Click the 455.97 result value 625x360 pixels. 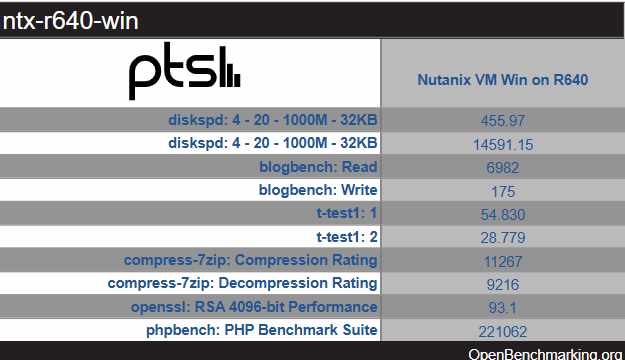pos(503,121)
